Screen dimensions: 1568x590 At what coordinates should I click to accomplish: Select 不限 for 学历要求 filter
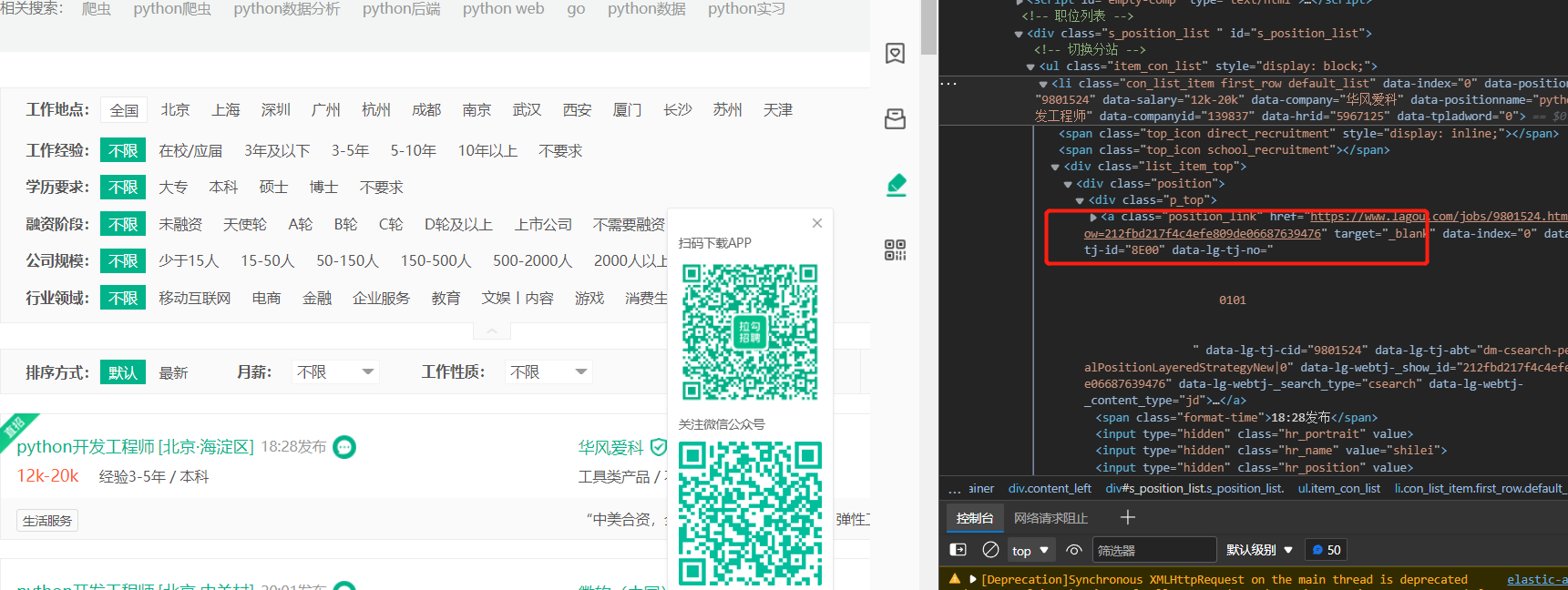point(123,188)
